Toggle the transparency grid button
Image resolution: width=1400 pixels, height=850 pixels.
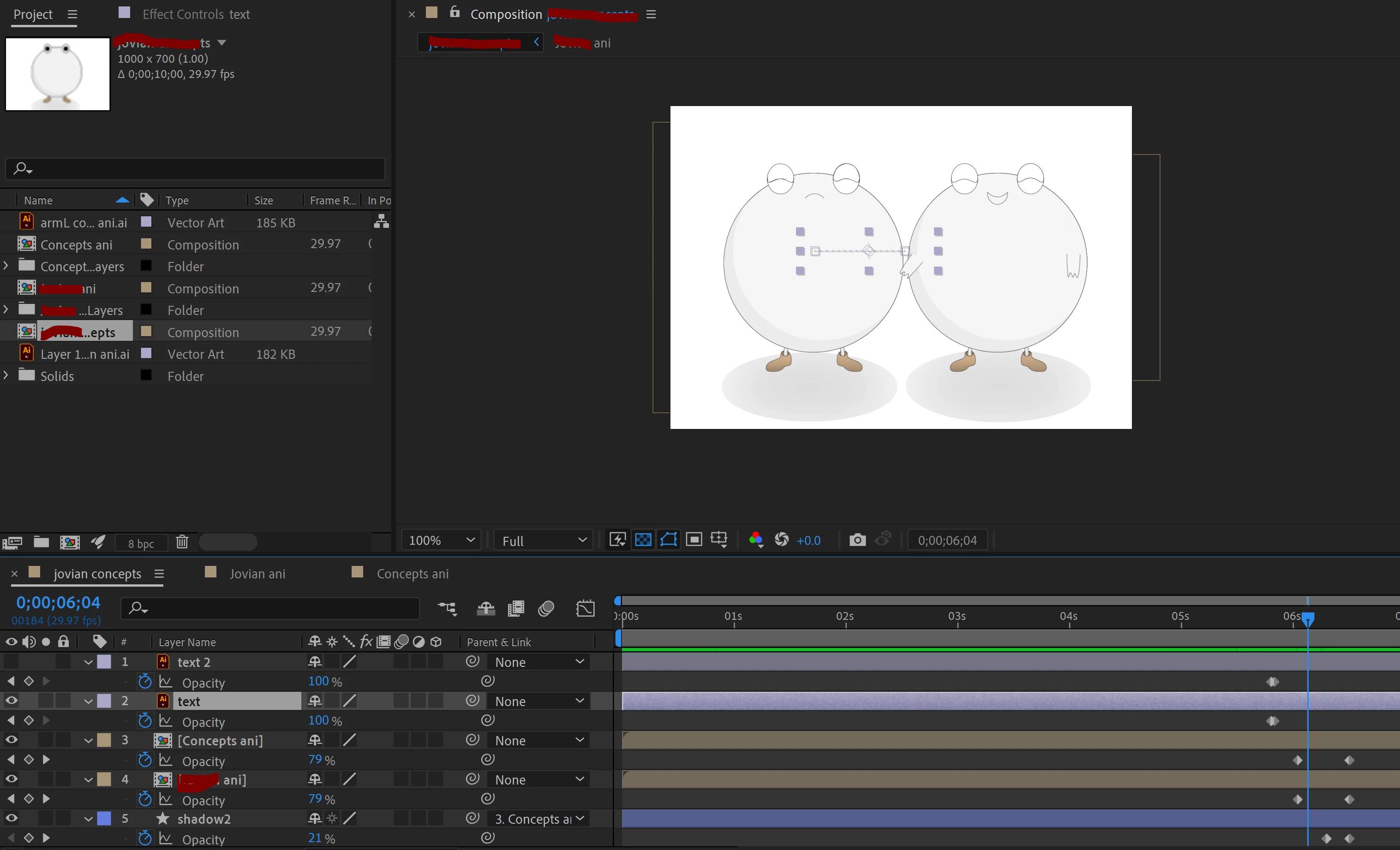pyautogui.click(x=643, y=540)
